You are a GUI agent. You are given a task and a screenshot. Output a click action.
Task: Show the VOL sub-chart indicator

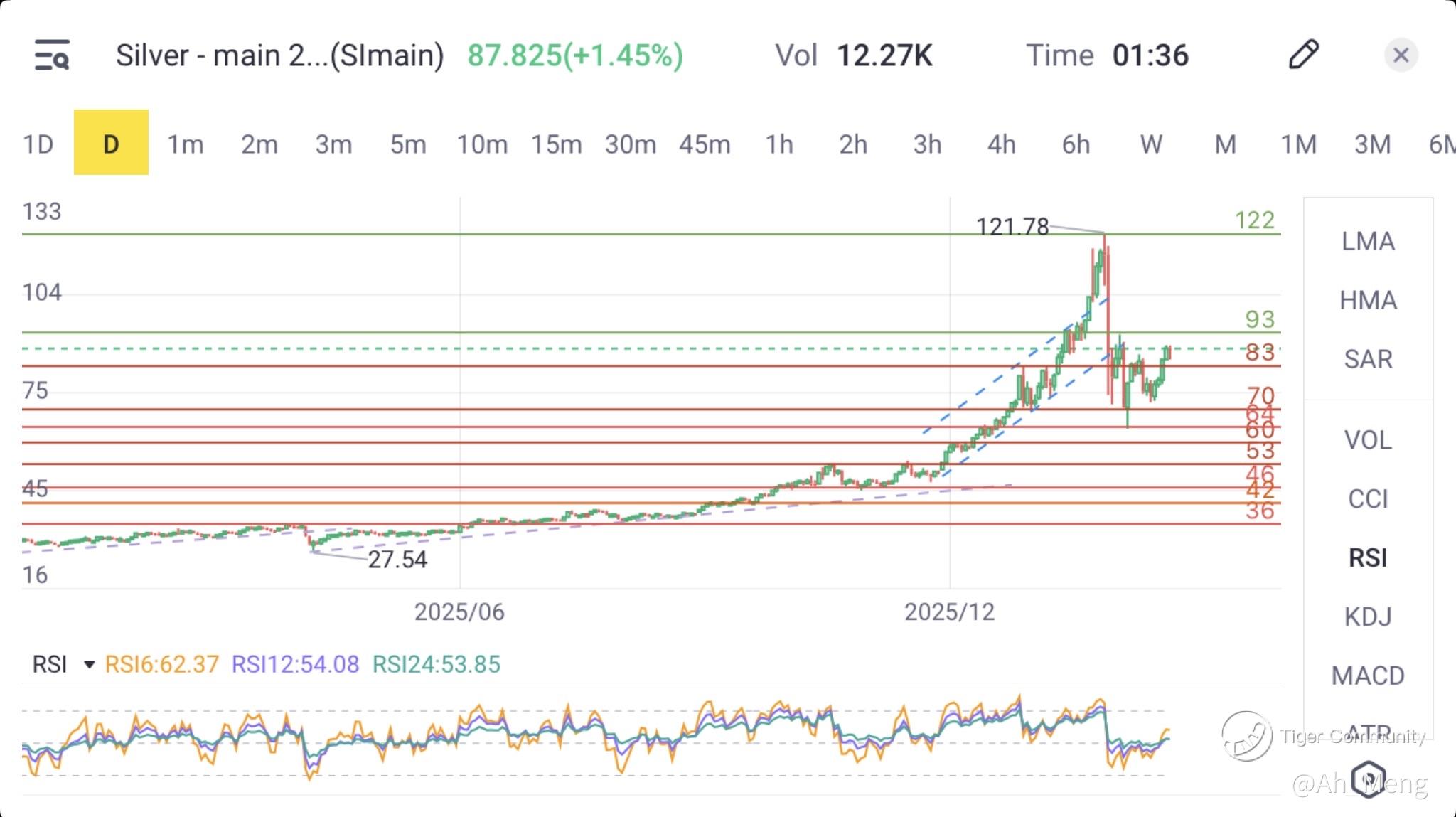click(x=1368, y=440)
